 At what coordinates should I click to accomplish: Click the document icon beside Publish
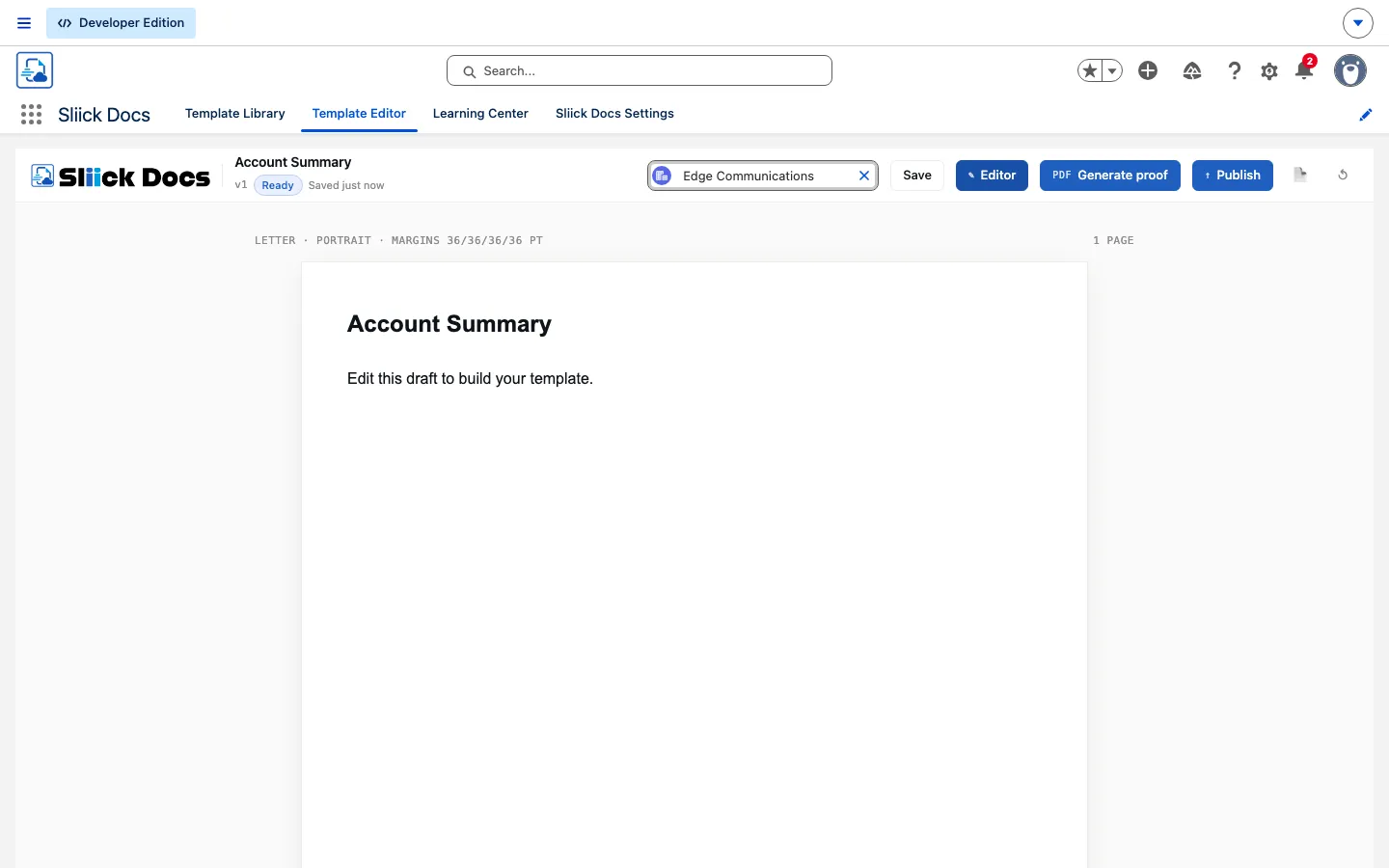1300,175
